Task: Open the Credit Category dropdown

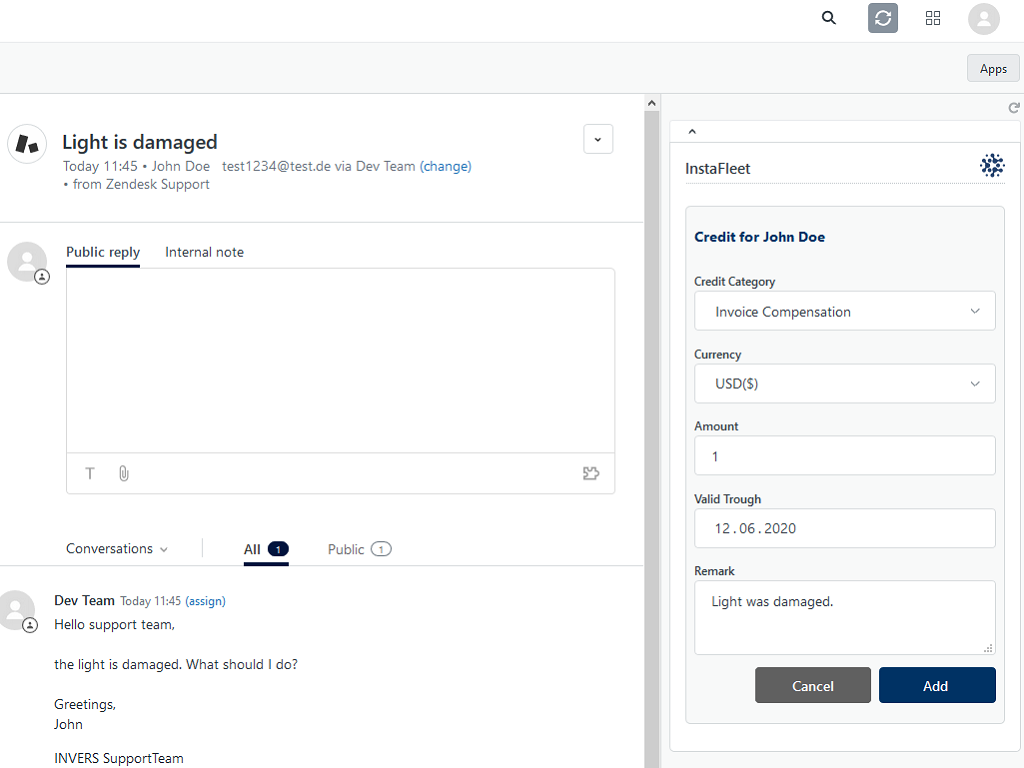Action: tap(844, 311)
